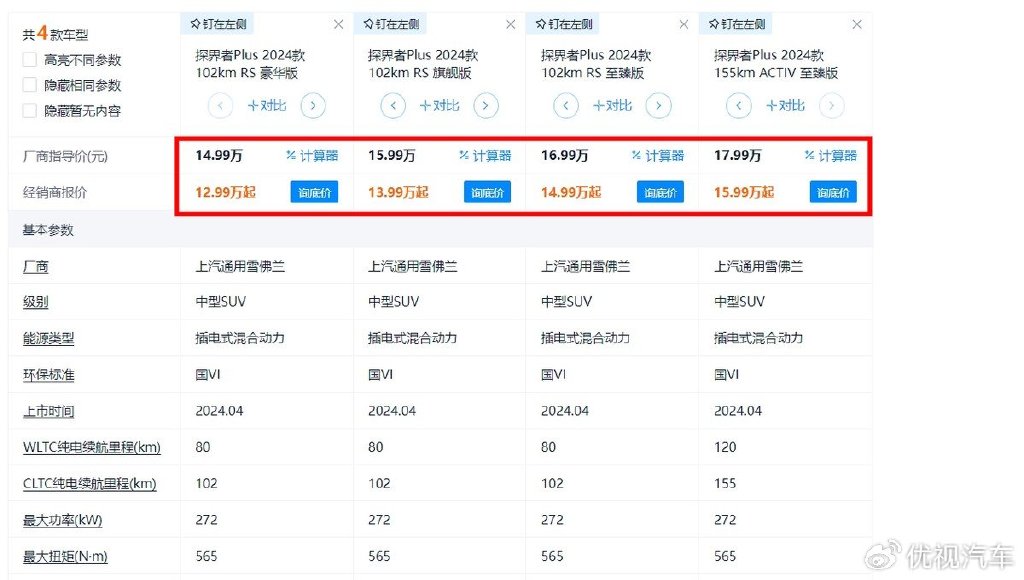Viewport: 1024px width, 580px height.
Task: Go to previous model for 豪华版 column
Action: click(x=220, y=105)
